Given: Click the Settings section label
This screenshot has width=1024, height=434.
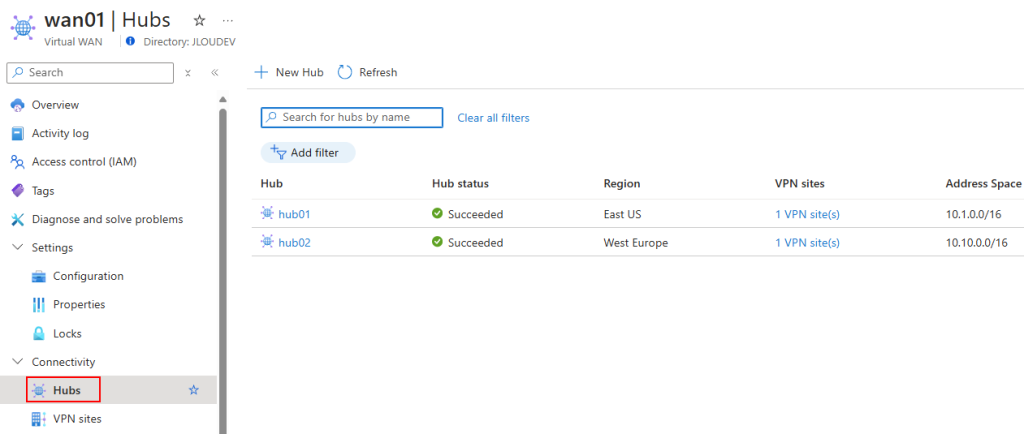Looking at the screenshot, I should tap(52, 248).
